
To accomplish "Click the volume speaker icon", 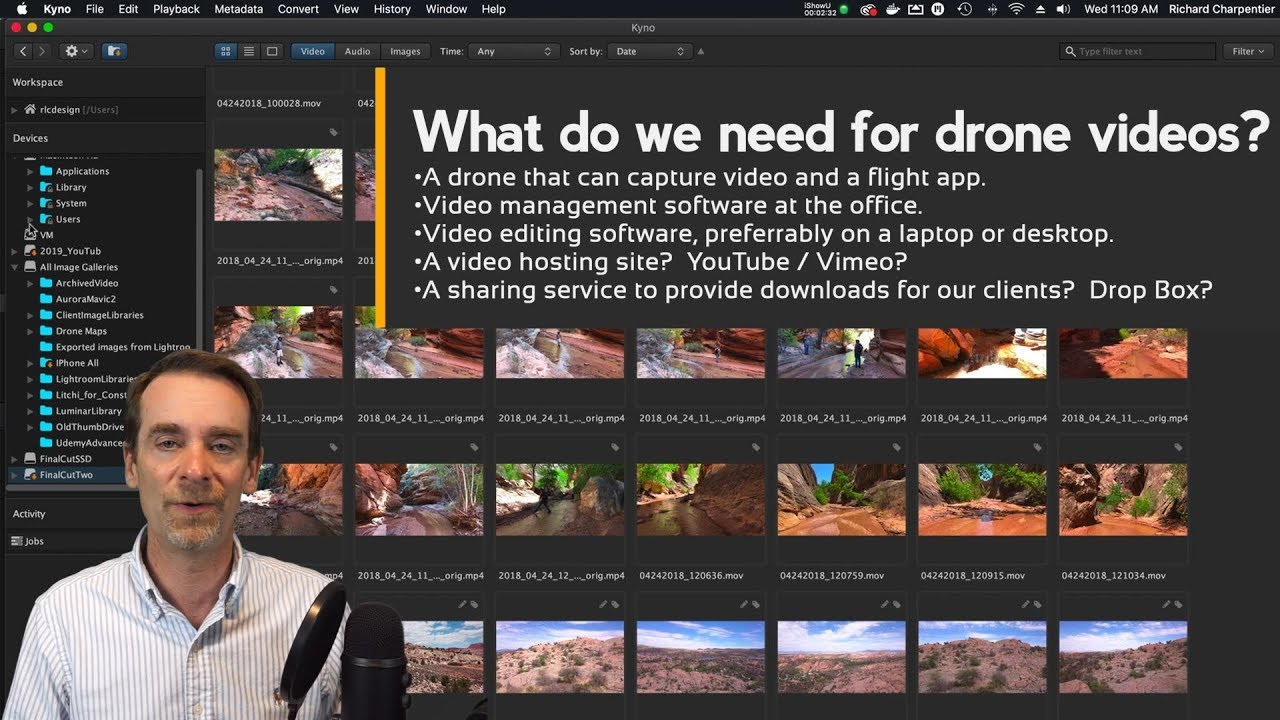I will pyautogui.click(x=1064, y=9).
